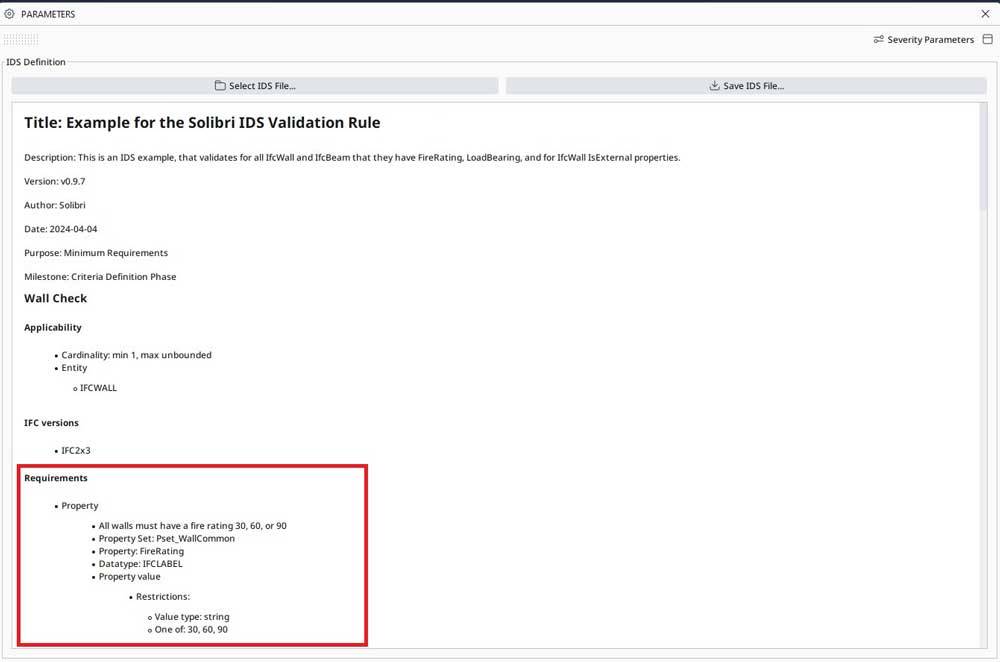Click the 'IDS Definition' group label
Viewport: 1000px width, 662px height.
[x=36, y=62]
